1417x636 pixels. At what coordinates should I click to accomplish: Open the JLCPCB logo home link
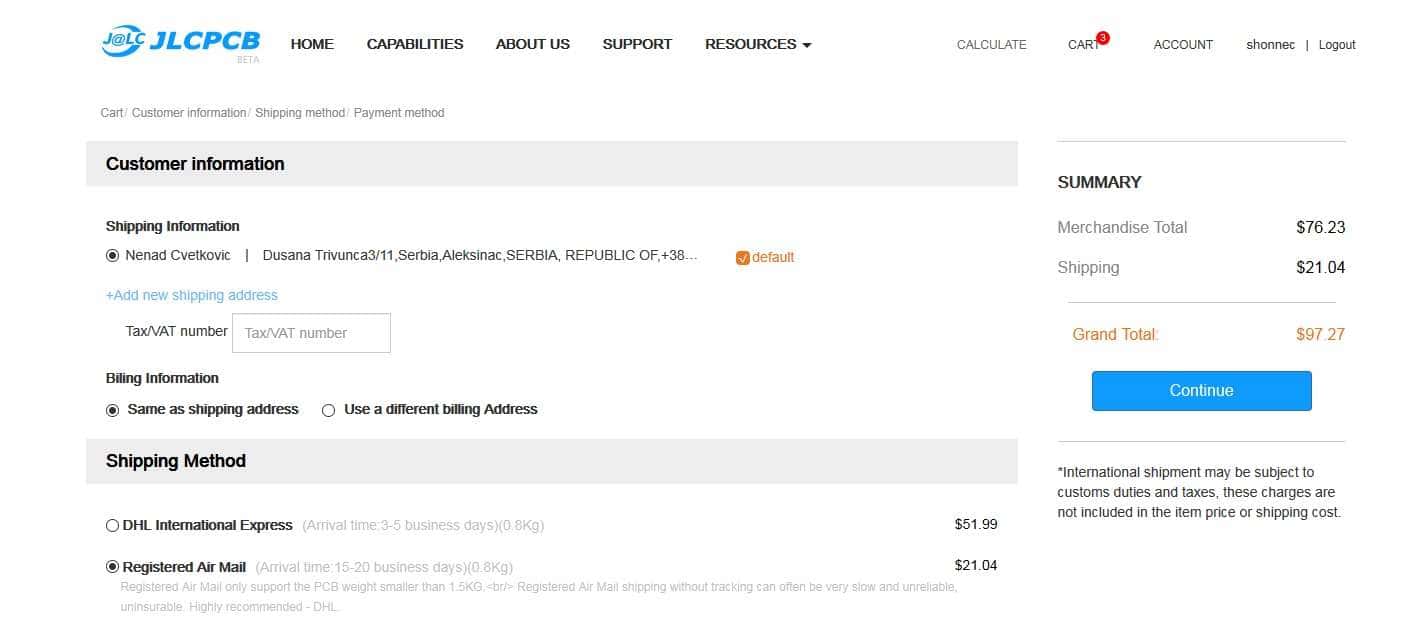[181, 44]
